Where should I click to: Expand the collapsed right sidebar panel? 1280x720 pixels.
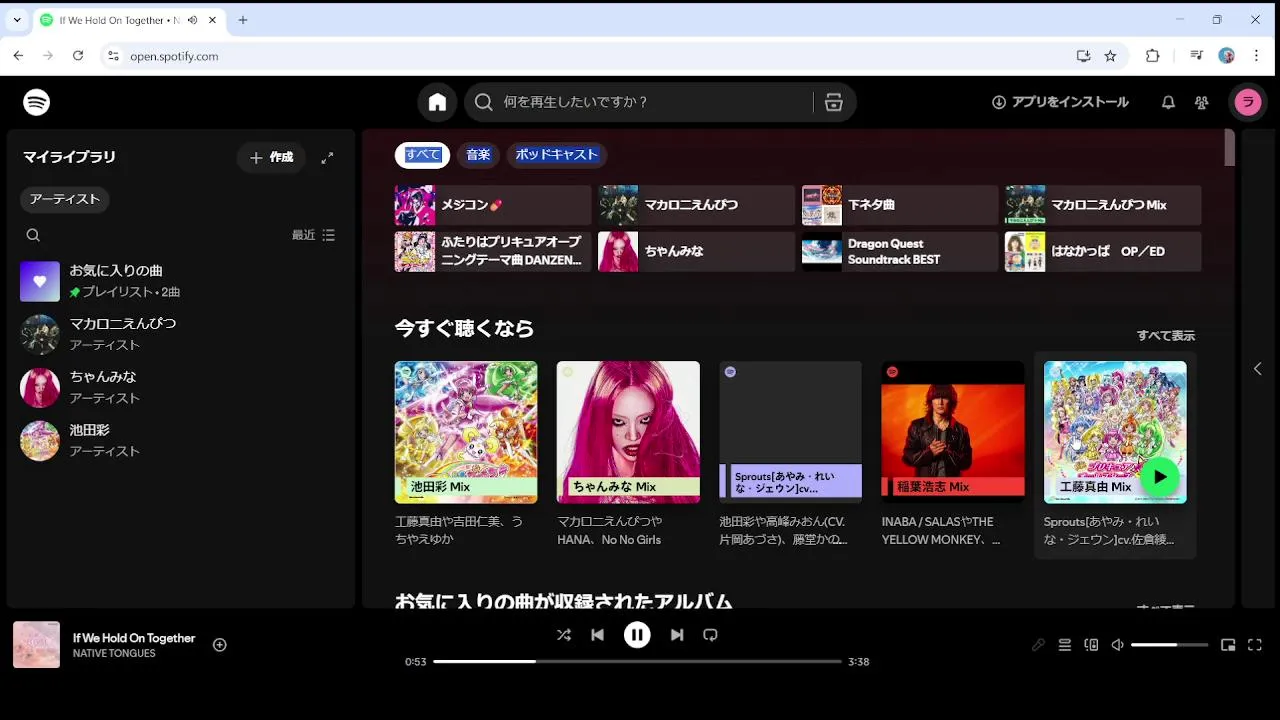(x=1257, y=369)
